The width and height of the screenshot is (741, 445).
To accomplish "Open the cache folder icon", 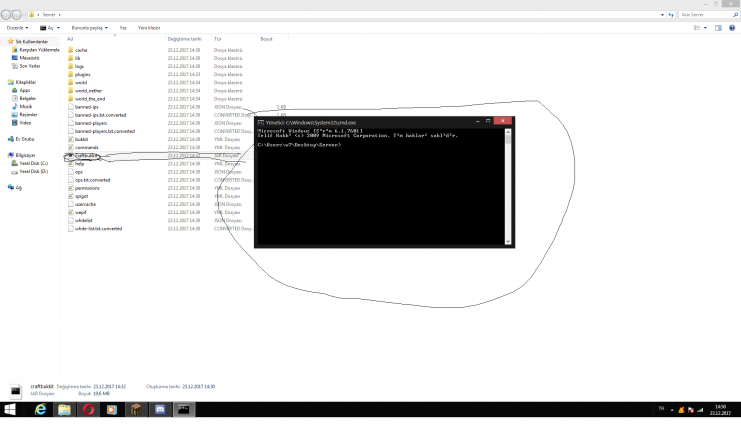I will pos(70,50).
